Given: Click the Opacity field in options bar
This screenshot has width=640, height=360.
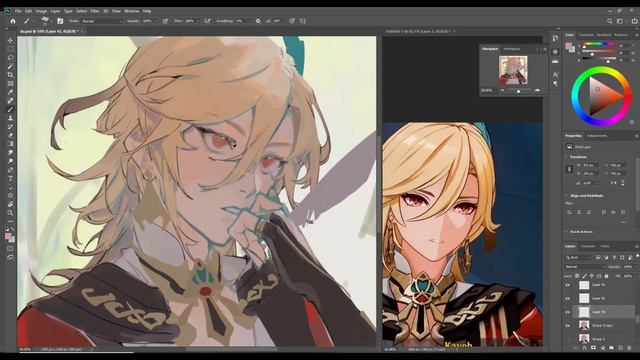Looking at the screenshot, I should pyautogui.click(x=147, y=21).
